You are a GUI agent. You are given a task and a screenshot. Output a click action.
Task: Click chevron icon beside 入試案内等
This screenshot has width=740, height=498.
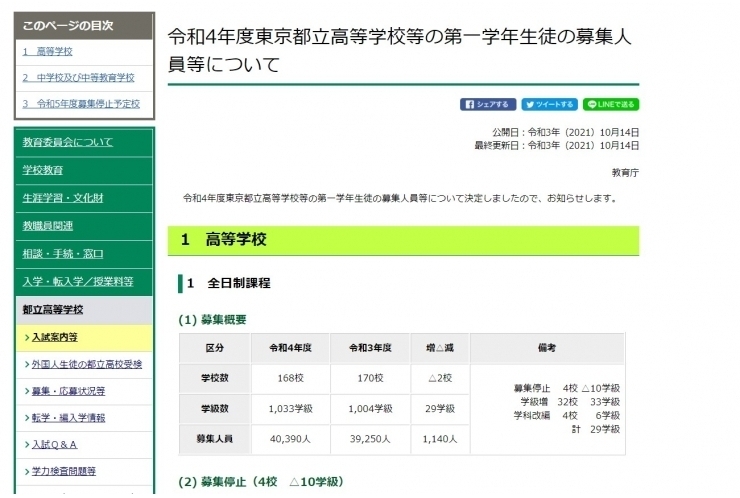click(27, 338)
